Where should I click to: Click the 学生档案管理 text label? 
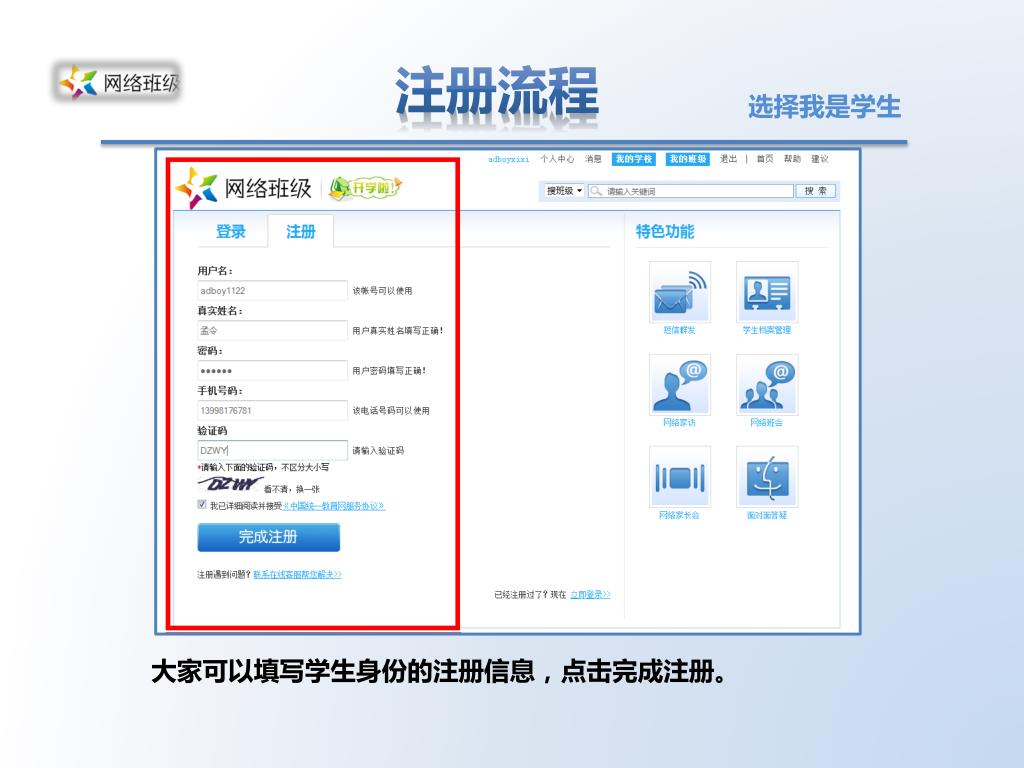pyautogui.click(x=767, y=330)
